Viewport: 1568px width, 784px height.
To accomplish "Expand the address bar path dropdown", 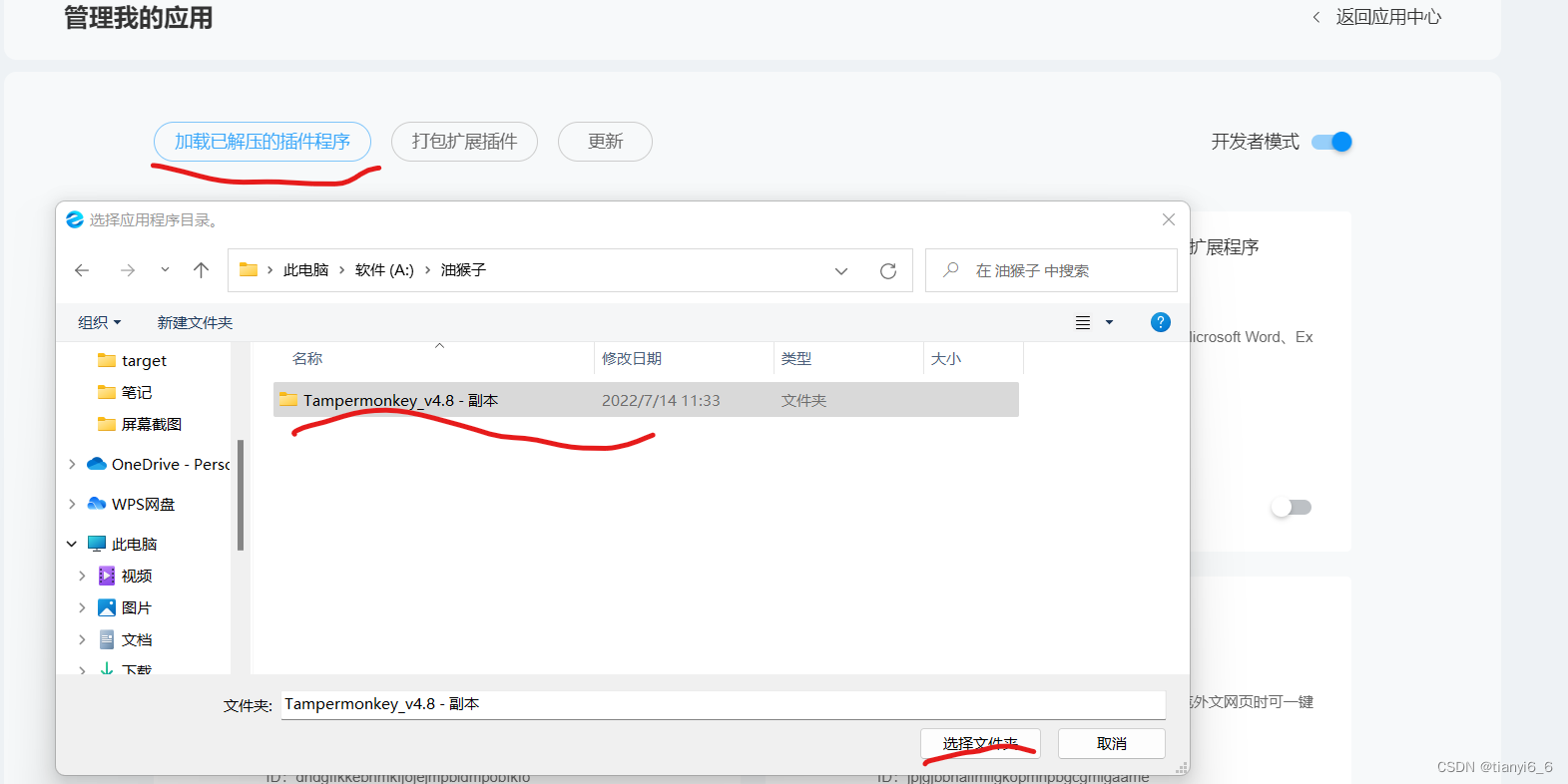I will (841, 271).
